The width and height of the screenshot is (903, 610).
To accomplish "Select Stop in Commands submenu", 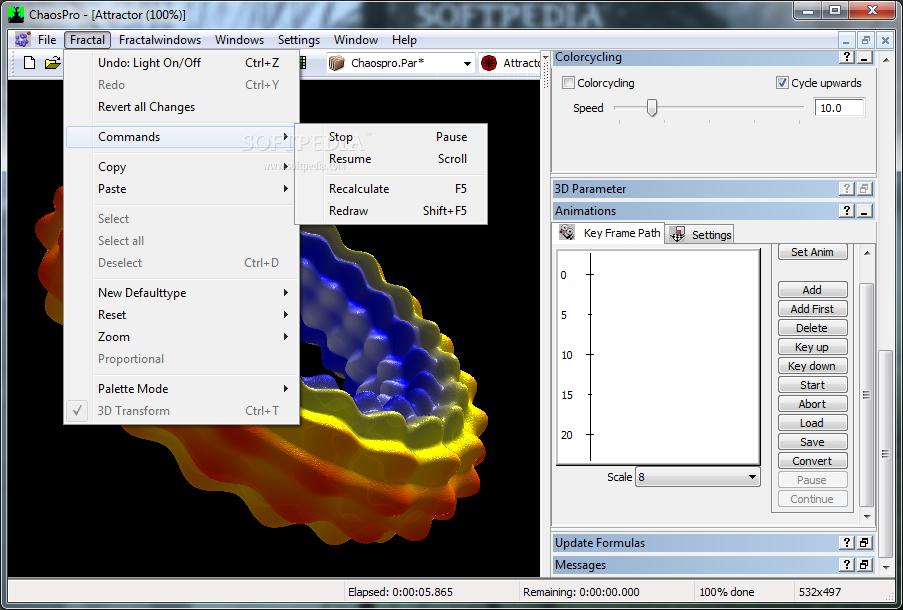I will point(391,137).
